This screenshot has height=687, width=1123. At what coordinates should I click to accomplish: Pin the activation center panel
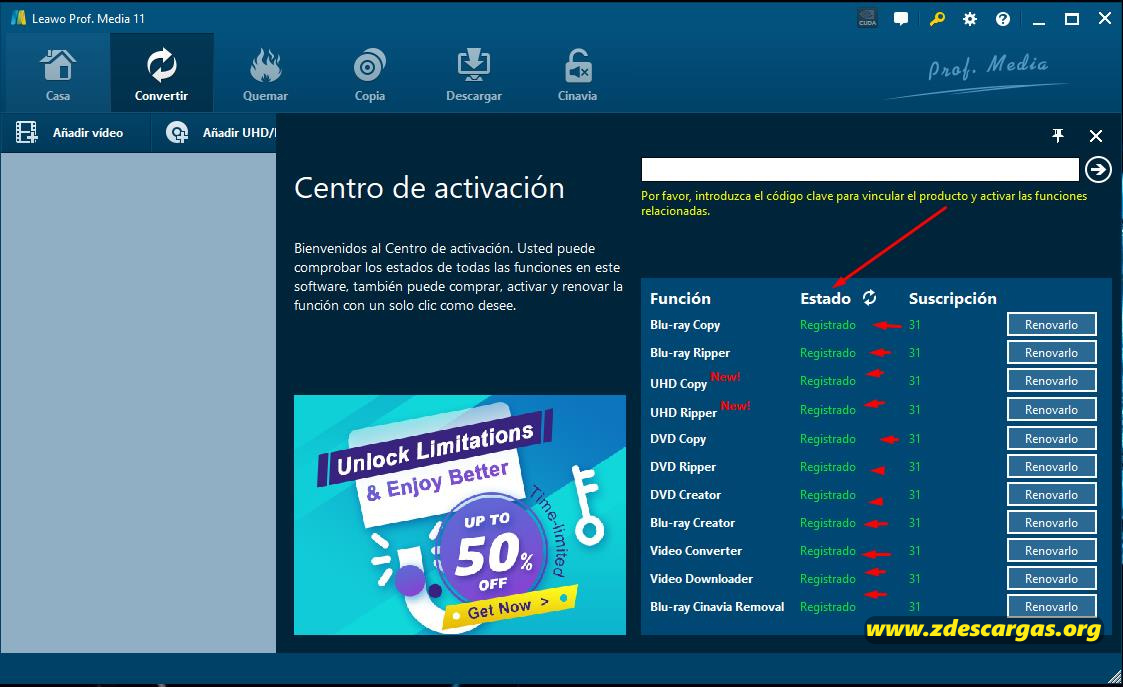click(1058, 135)
